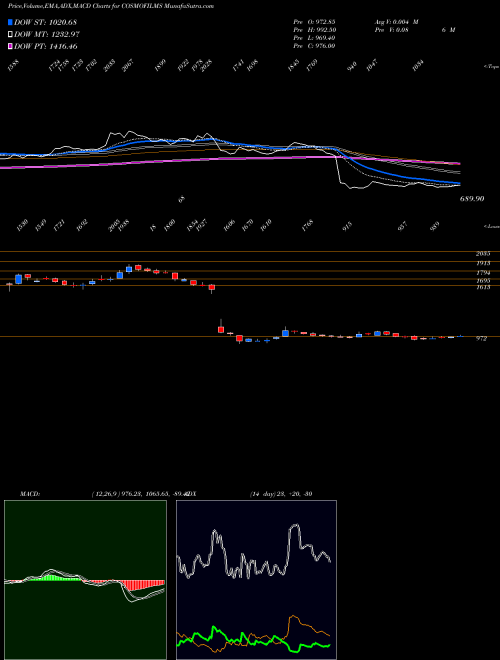Click the 2035 price level label
This screenshot has width=500, height=660.
tap(483, 254)
